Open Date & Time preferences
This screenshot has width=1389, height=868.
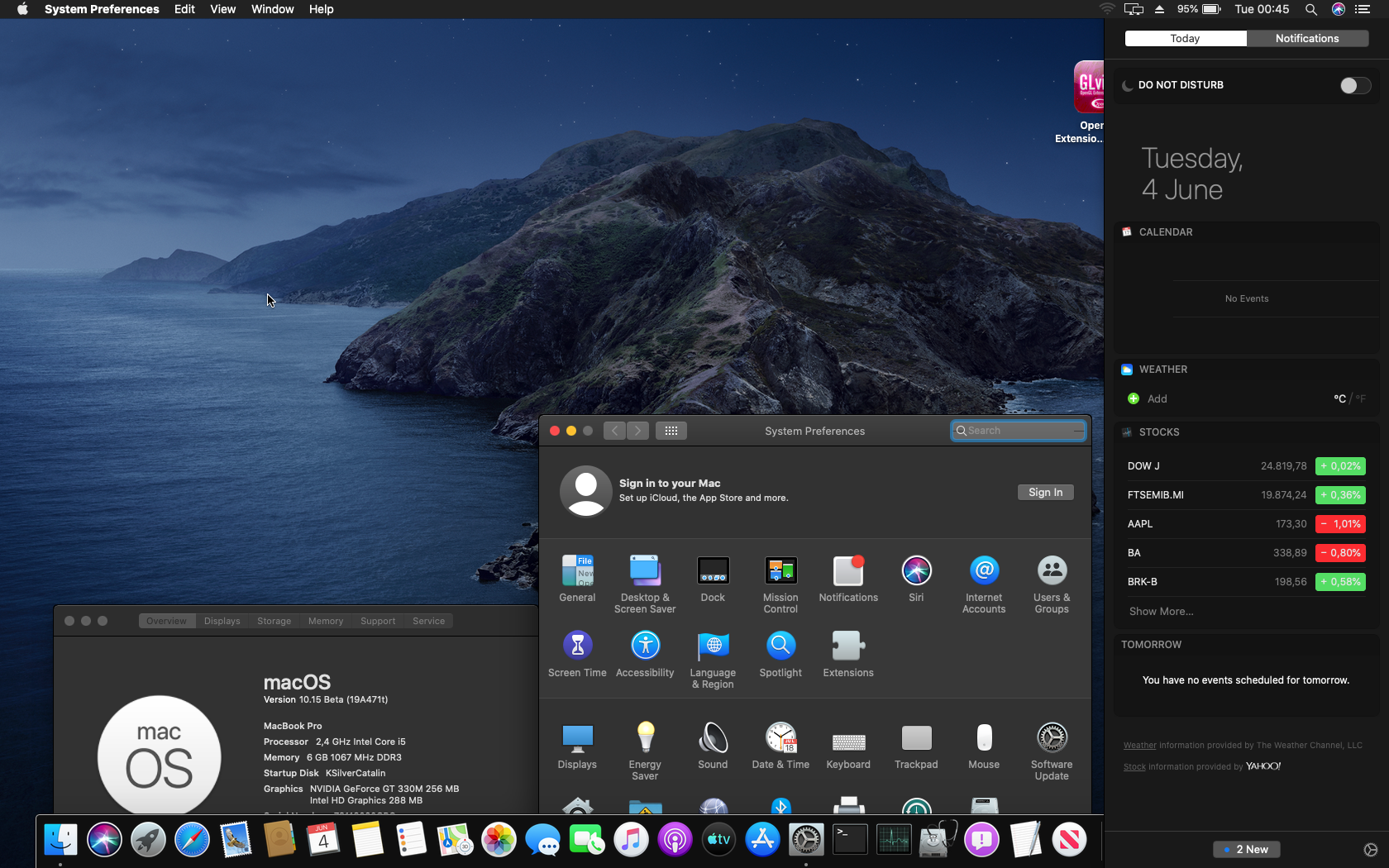780,745
